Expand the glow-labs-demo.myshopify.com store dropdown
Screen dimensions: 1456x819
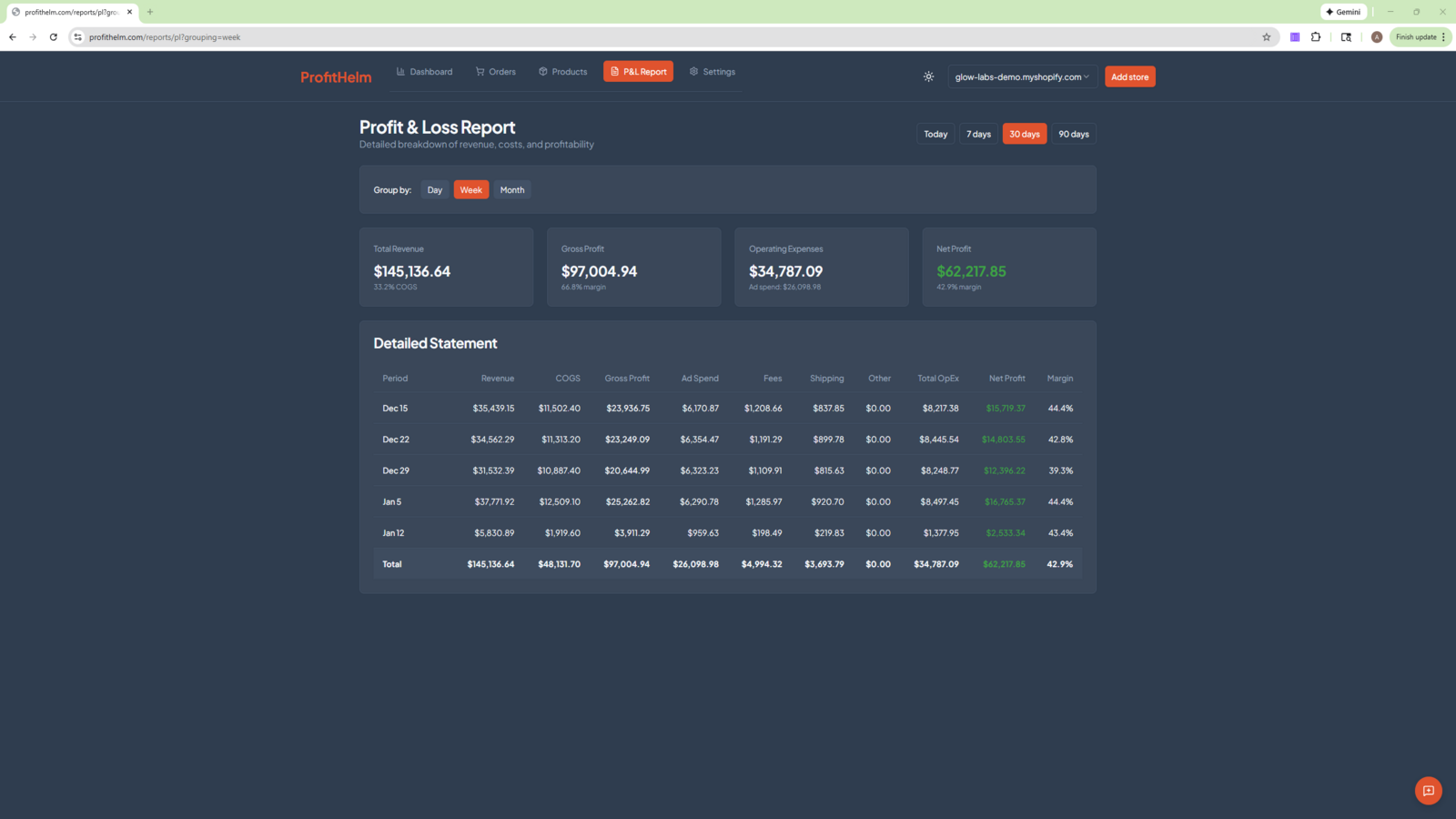1022,76
